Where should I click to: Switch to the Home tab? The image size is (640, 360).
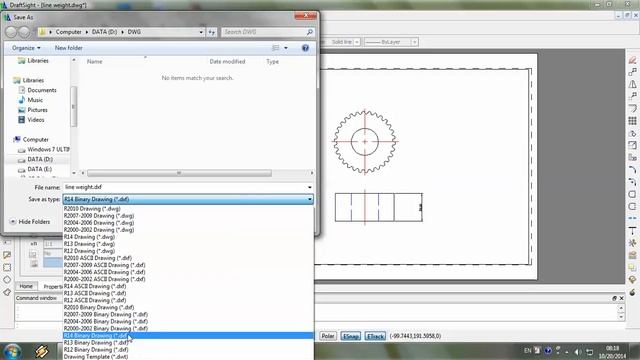26,287
